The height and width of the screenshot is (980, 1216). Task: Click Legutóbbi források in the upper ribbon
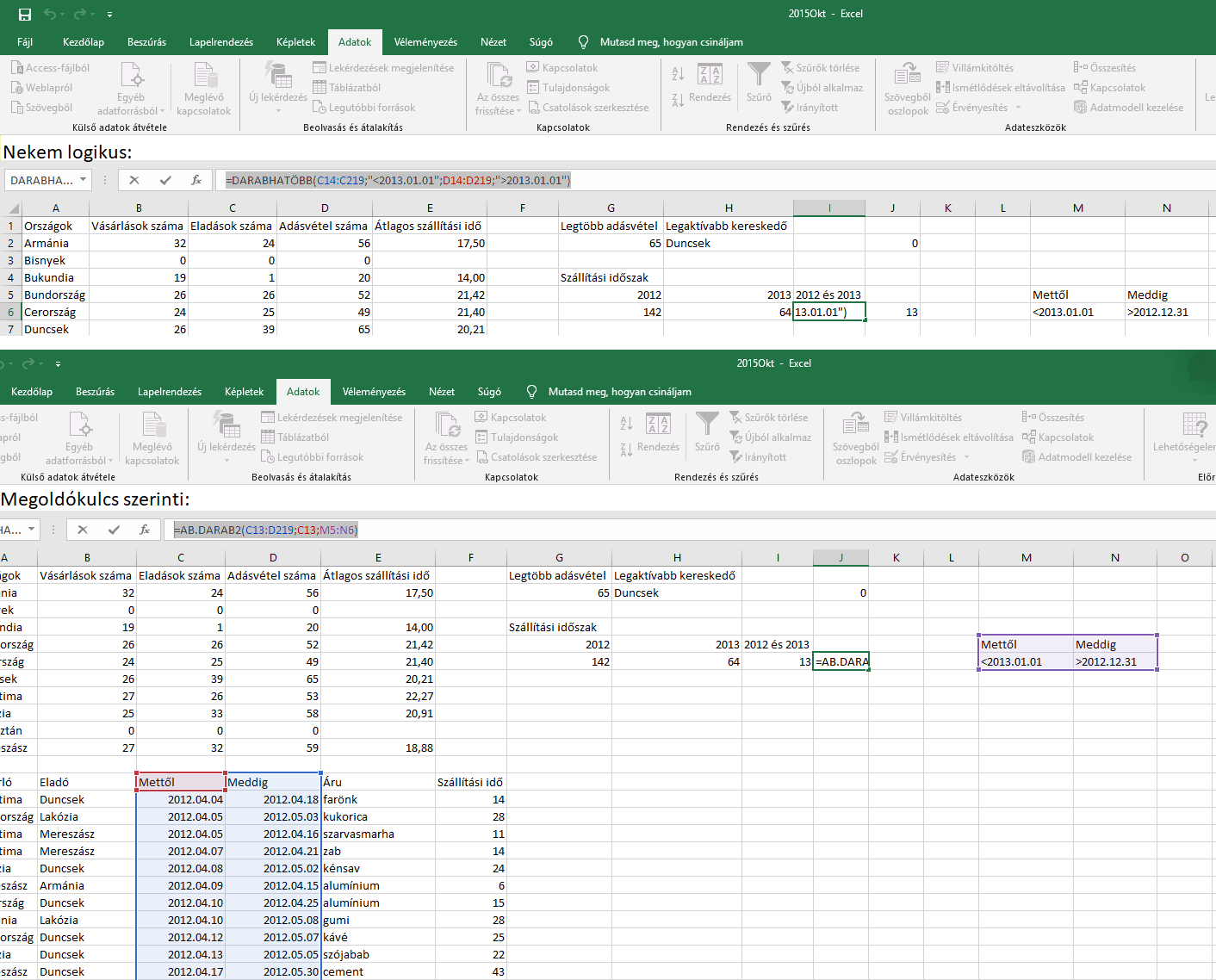[x=364, y=108]
